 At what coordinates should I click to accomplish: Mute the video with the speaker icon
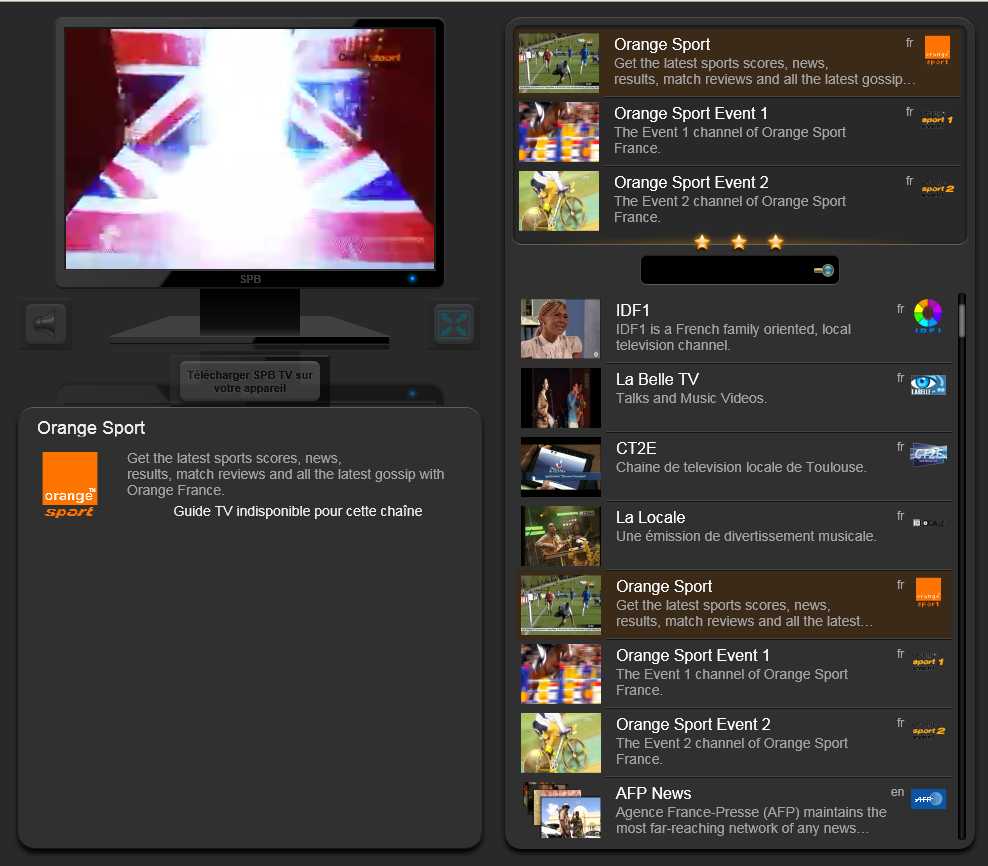(x=46, y=324)
